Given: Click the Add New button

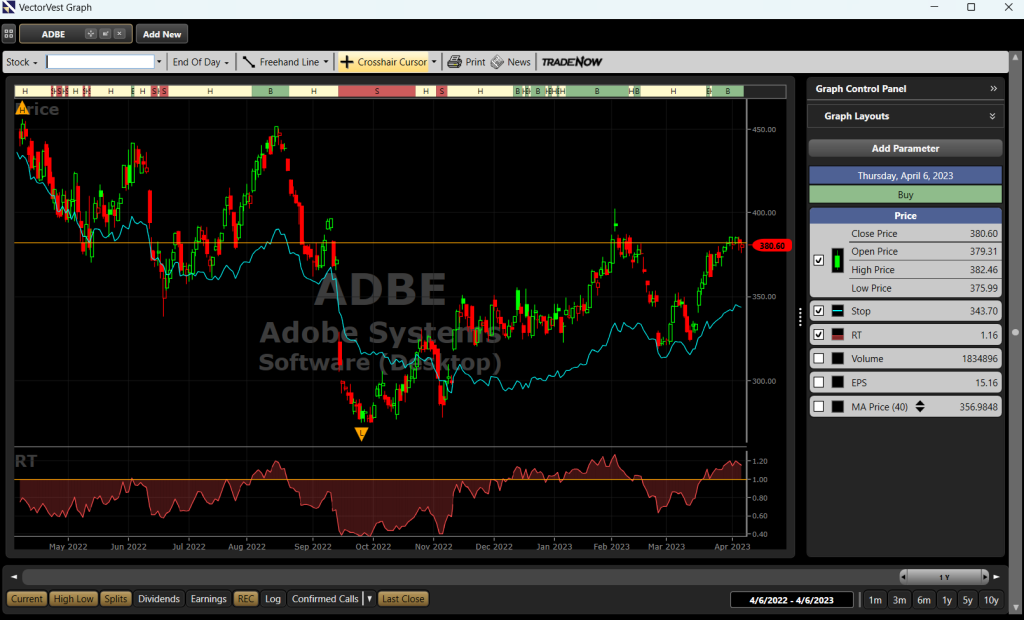Looking at the screenshot, I should click(x=162, y=34).
